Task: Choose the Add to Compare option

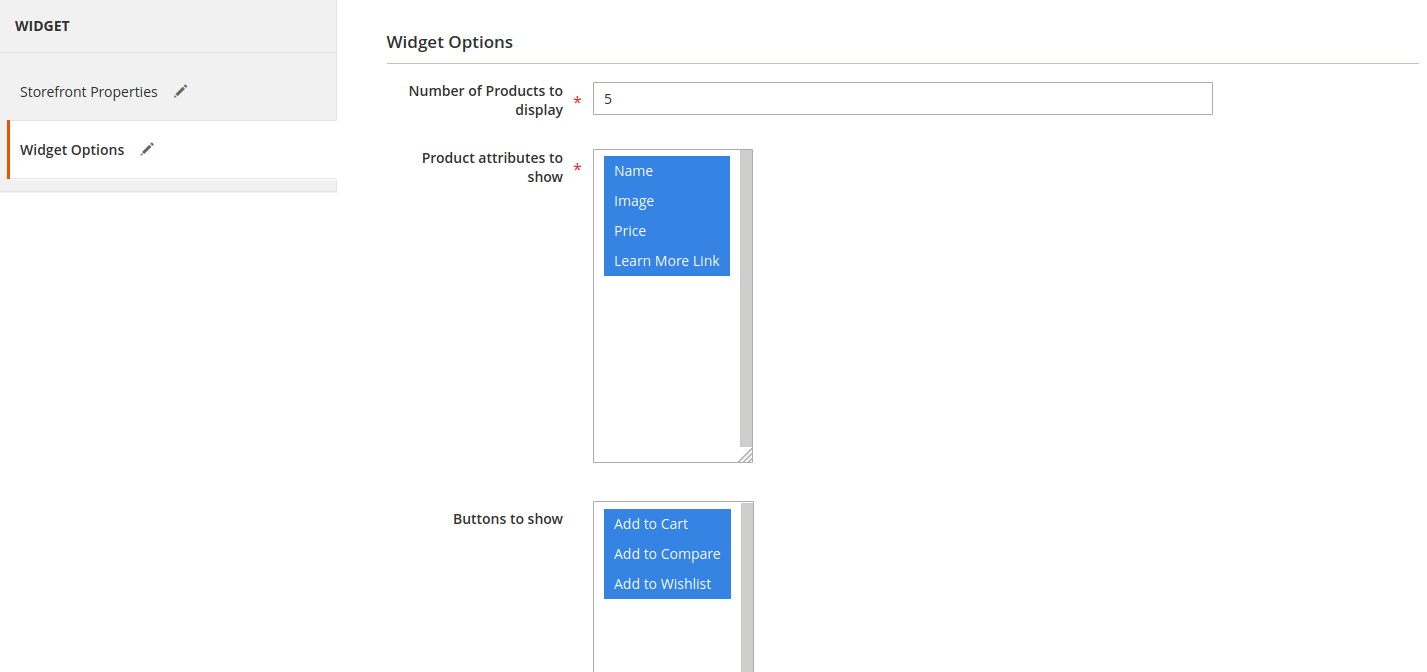Action: click(666, 554)
